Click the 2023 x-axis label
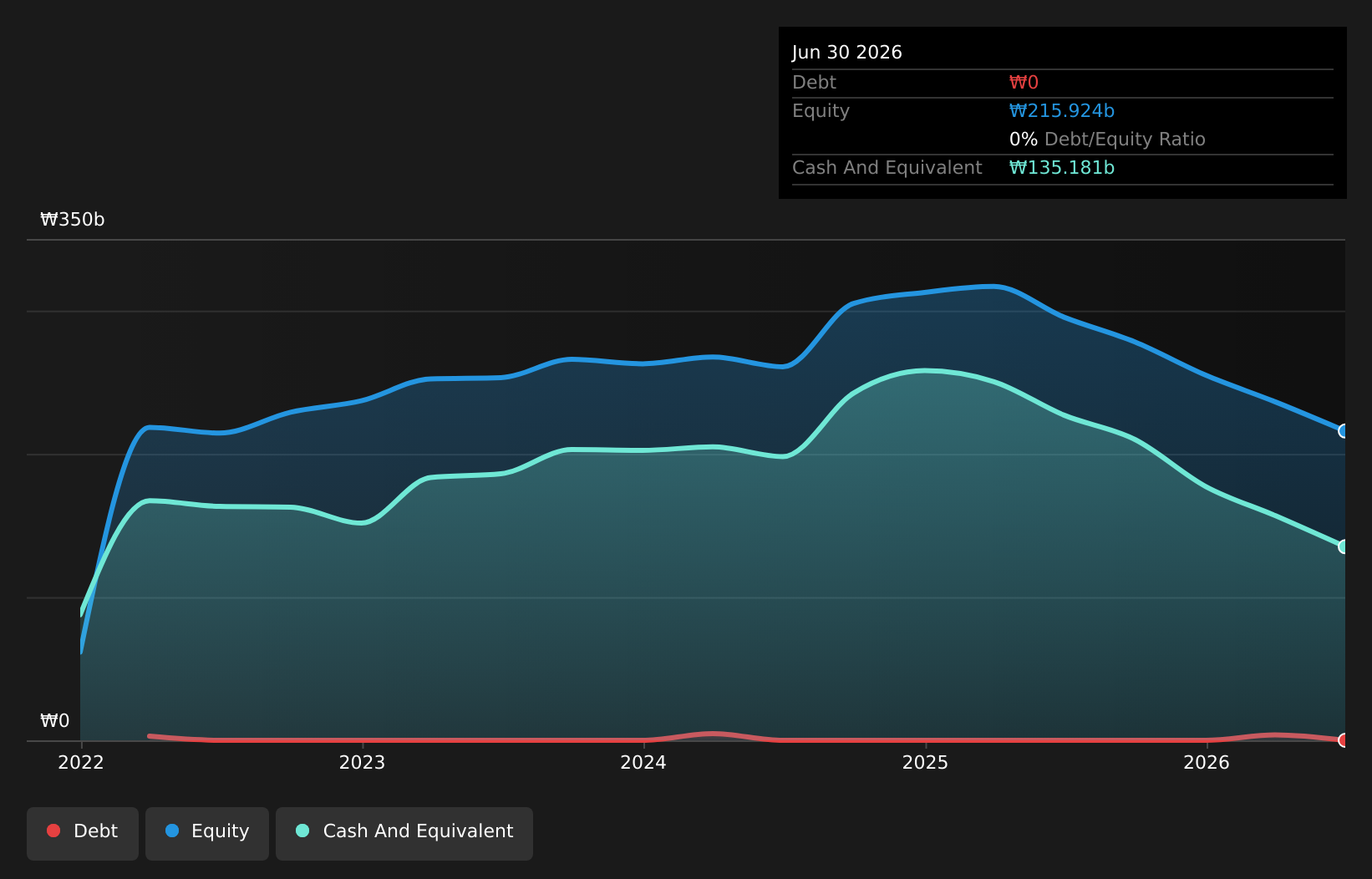The image size is (1372, 879). click(362, 762)
